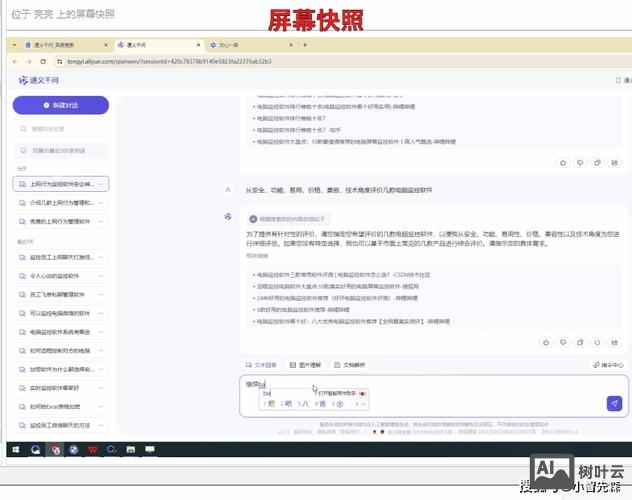Open chat 监控员工微信聊天的方法

(x=61, y=425)
